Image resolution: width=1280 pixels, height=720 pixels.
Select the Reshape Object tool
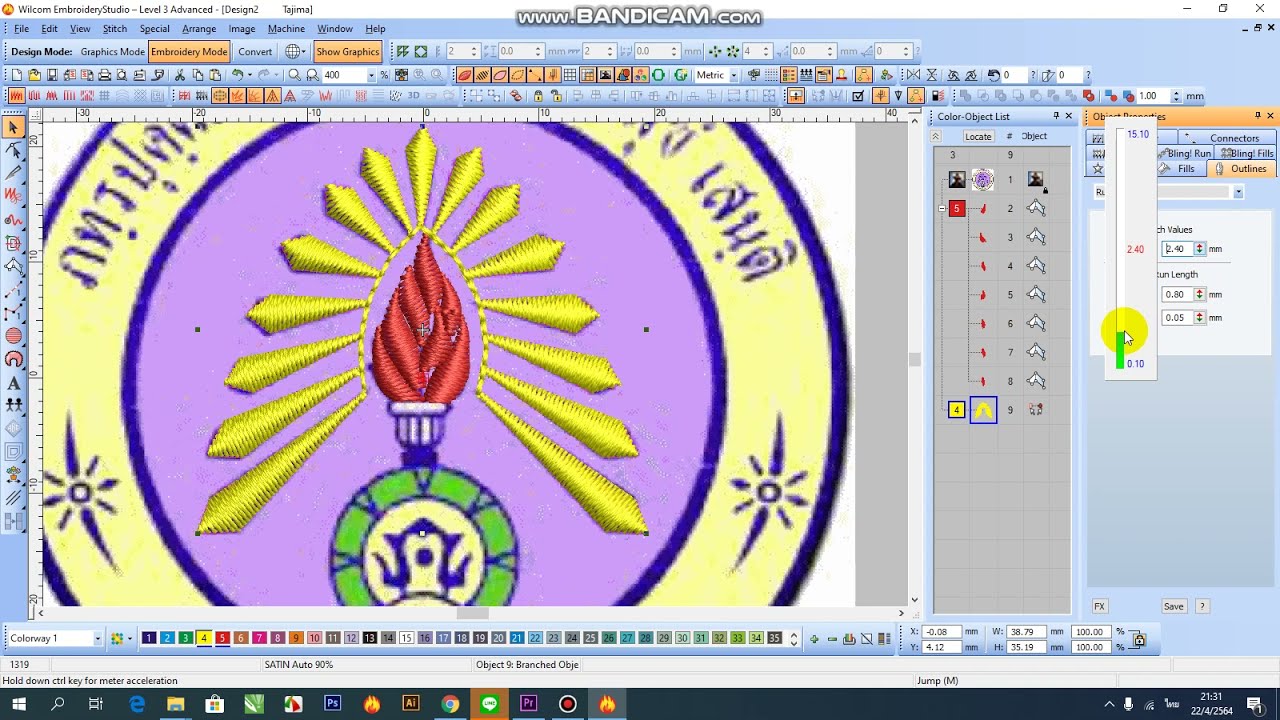(14, 150)
